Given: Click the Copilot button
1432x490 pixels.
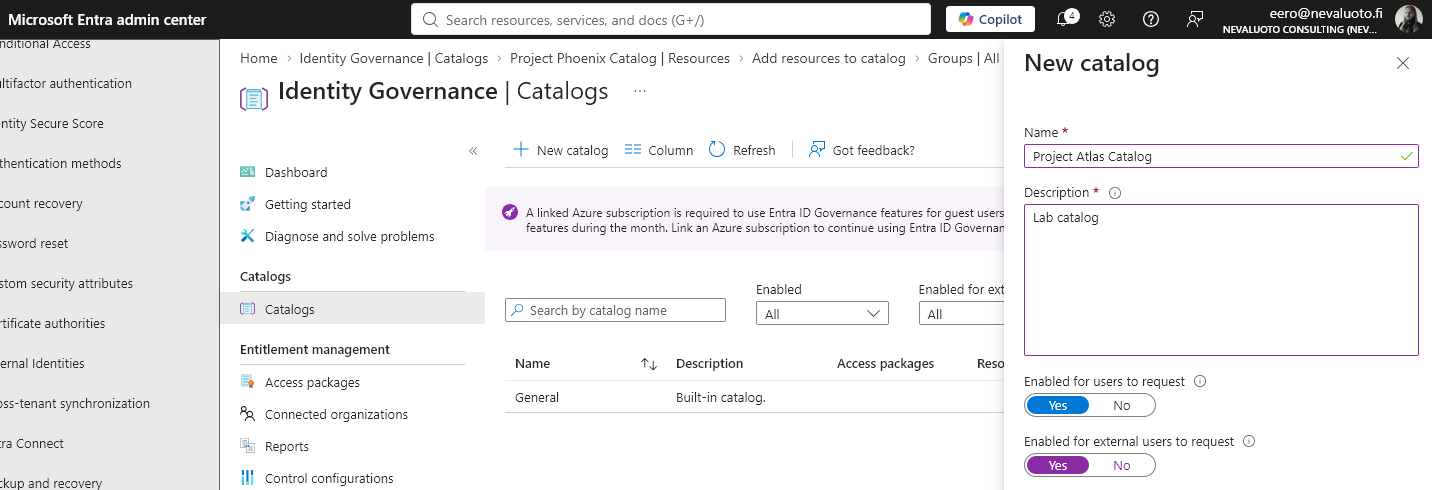Looking at the screenshot, I should click(x=990, y=19).
